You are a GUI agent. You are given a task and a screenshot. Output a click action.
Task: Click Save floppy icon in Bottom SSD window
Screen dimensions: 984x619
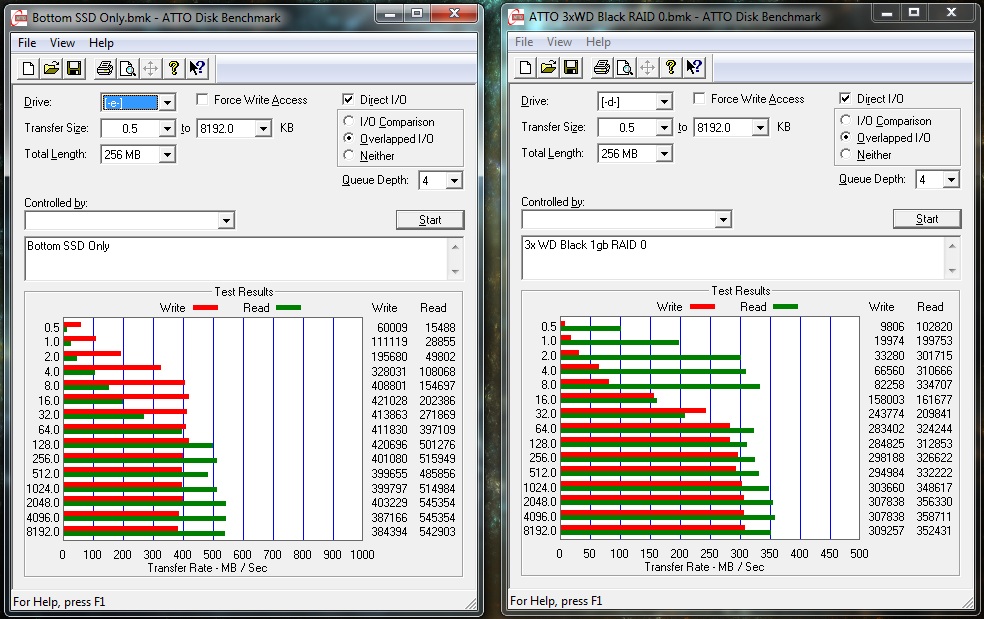[x=73, y=68]
